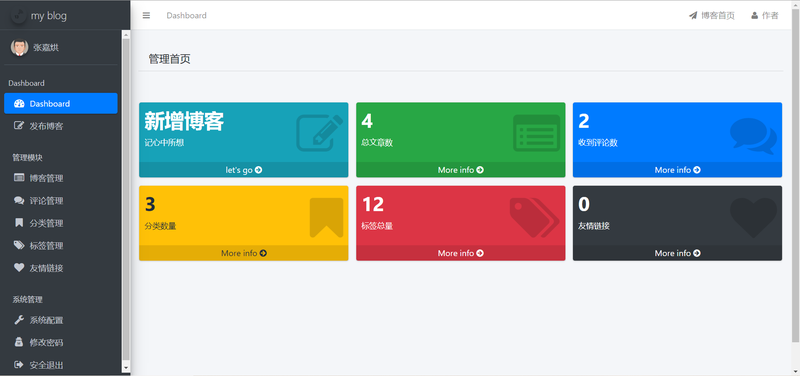Click More info on red 标签总量 card

click(x=461, y=253)
